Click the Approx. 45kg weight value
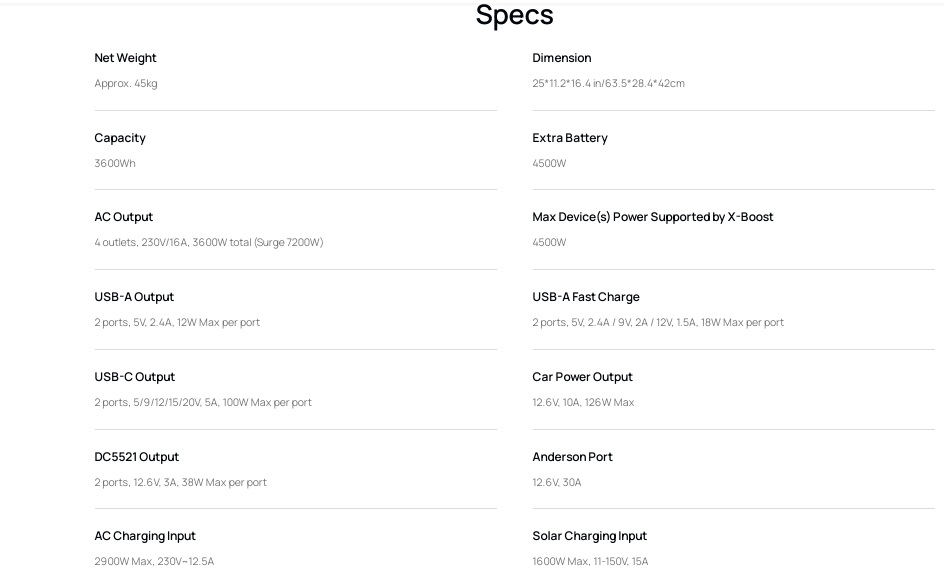The width and height of the screenshot is (944, 568). tap(126, 83)
